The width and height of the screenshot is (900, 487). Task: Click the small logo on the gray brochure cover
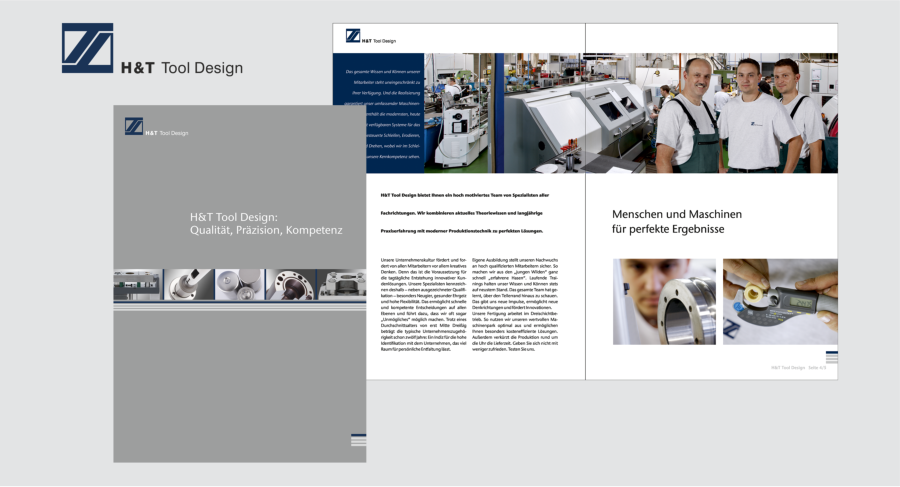(157, 127)
